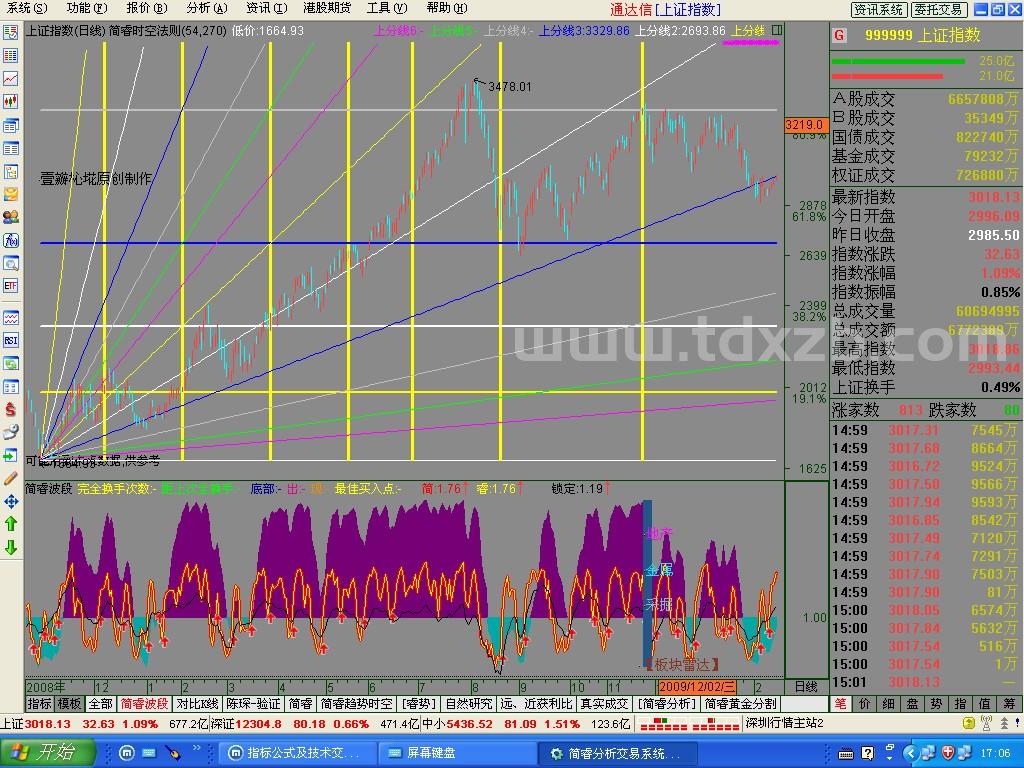Click the quick launch screen keyboard icon
This screenshot has width=1024, height=768.
point(149,753)
